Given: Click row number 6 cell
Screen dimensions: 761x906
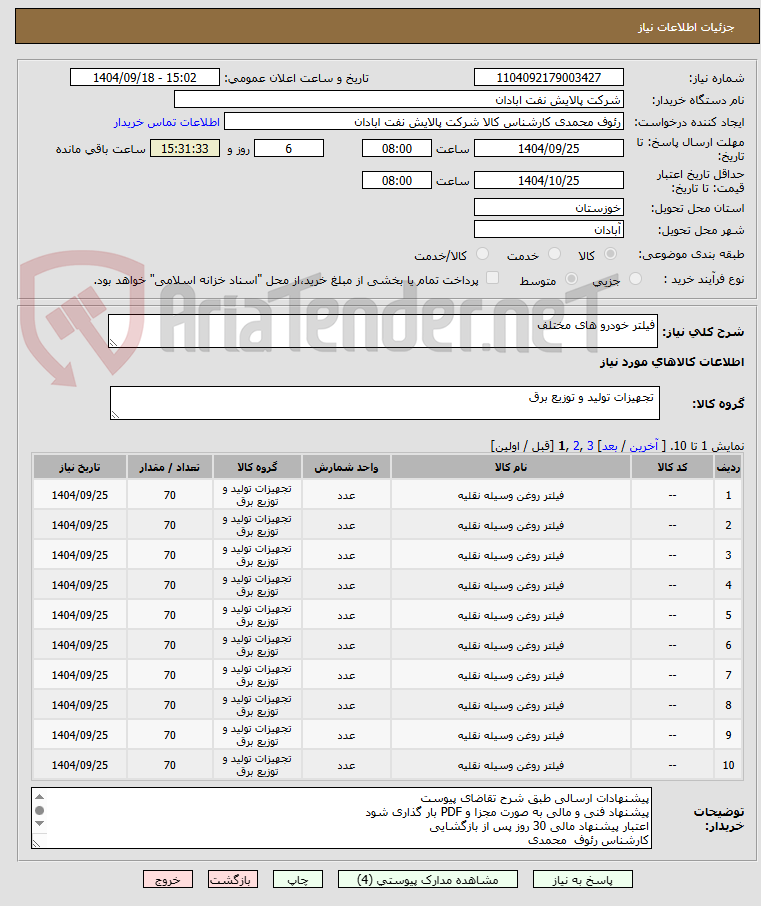Looking at the screenshot, I should click(x=728, y=645).
